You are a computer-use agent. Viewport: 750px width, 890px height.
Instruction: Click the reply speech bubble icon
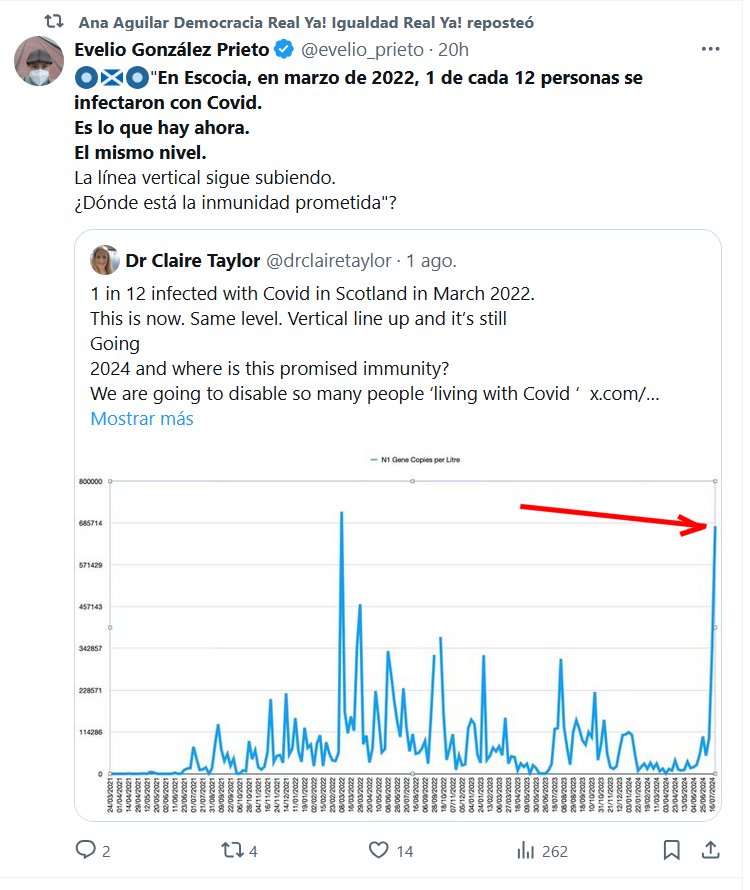[x=86, y=851]
